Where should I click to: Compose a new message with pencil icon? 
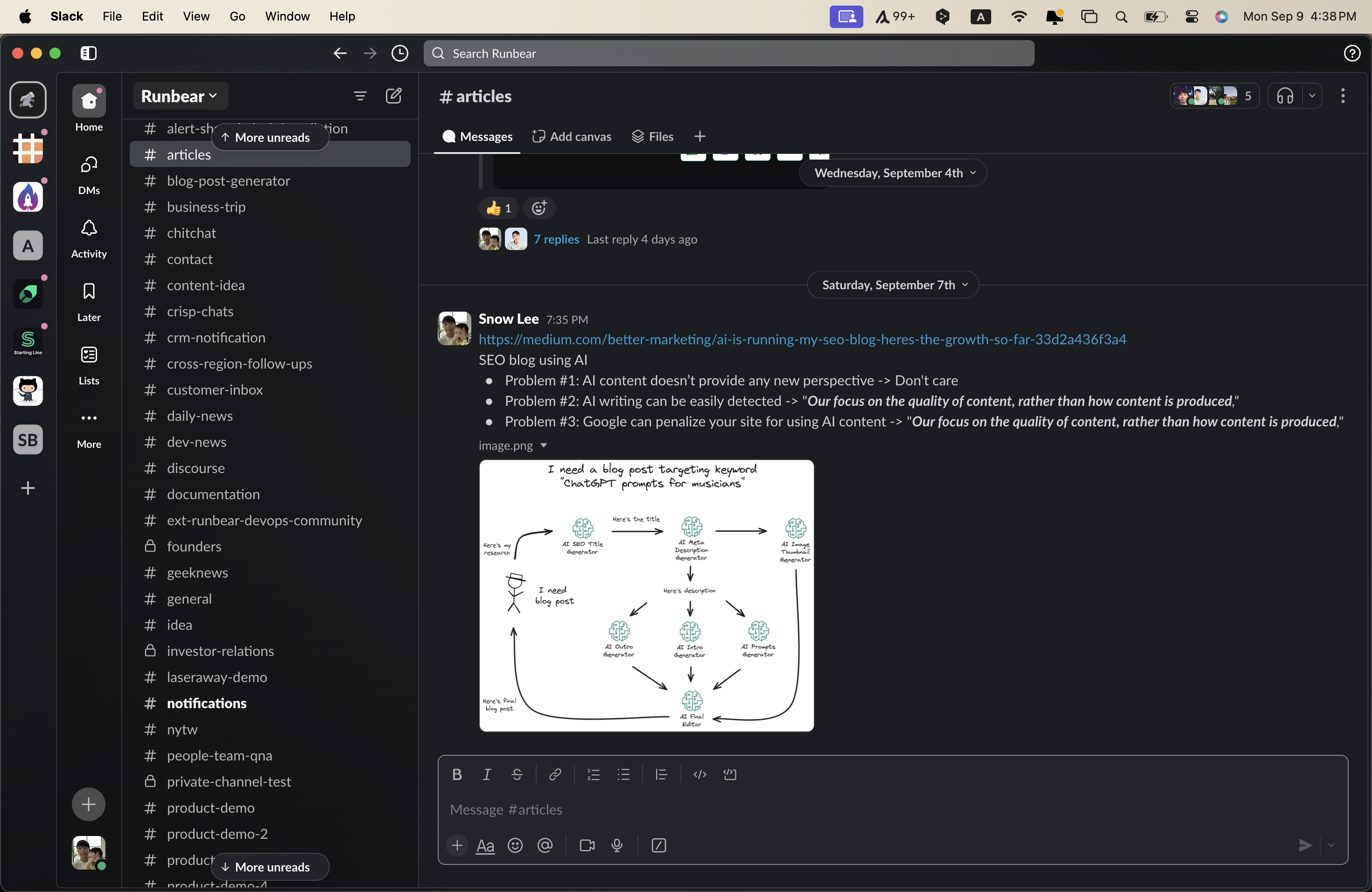(x=394, y=96)
